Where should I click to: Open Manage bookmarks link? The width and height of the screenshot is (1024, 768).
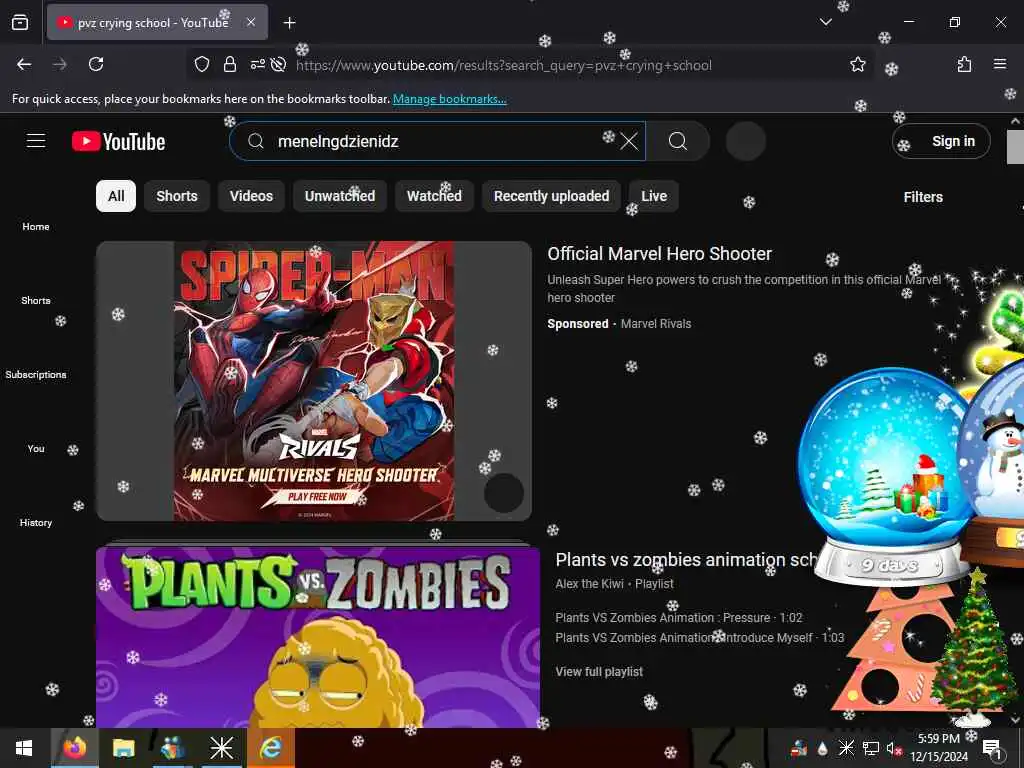click(x=449, y=99)
